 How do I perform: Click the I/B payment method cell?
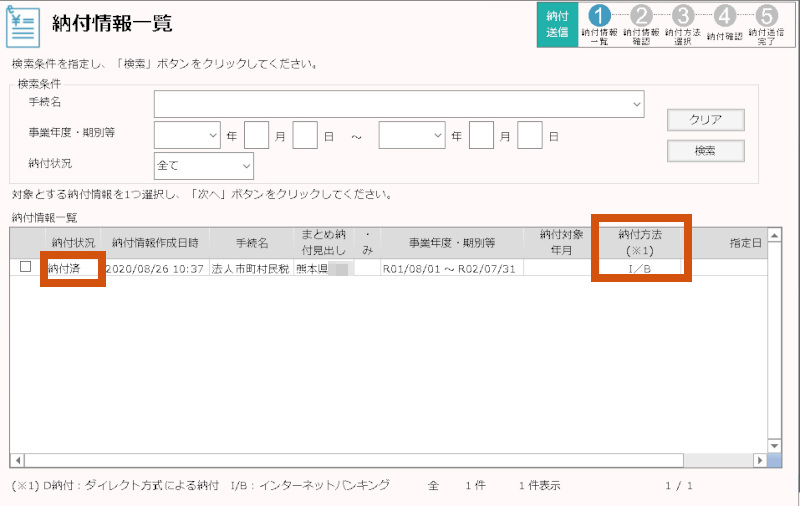[x=640, y=268]
